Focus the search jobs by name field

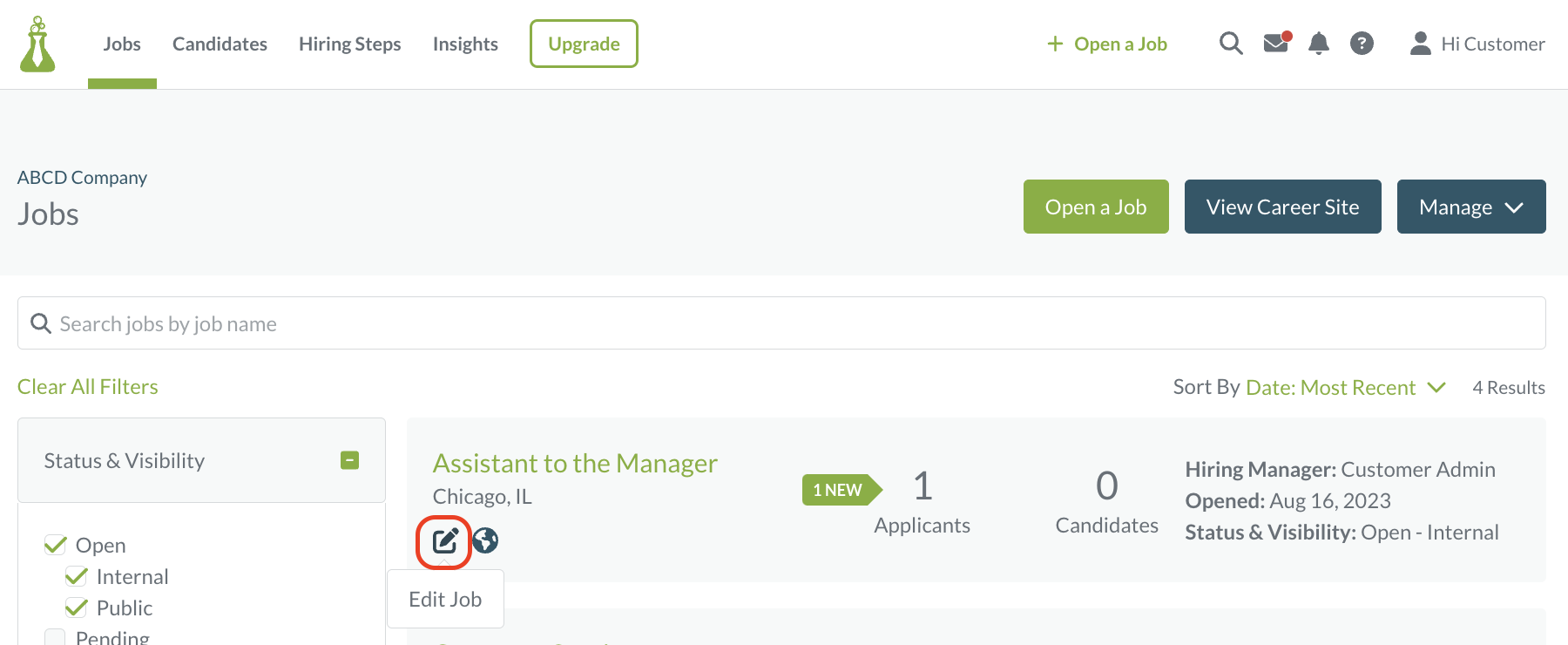coord(781,323)
